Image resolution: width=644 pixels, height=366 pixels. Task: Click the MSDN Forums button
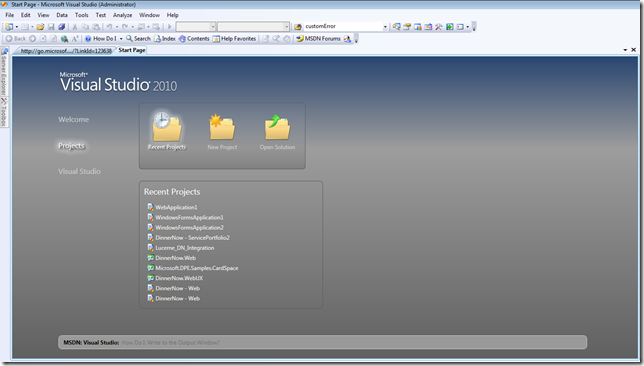[x=318, y=39]
